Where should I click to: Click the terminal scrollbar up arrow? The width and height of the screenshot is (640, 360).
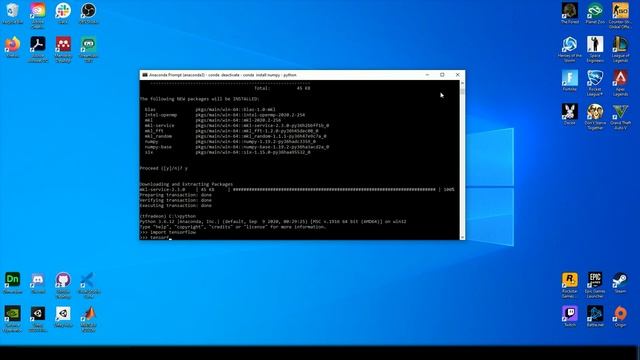tap(462, 83)
